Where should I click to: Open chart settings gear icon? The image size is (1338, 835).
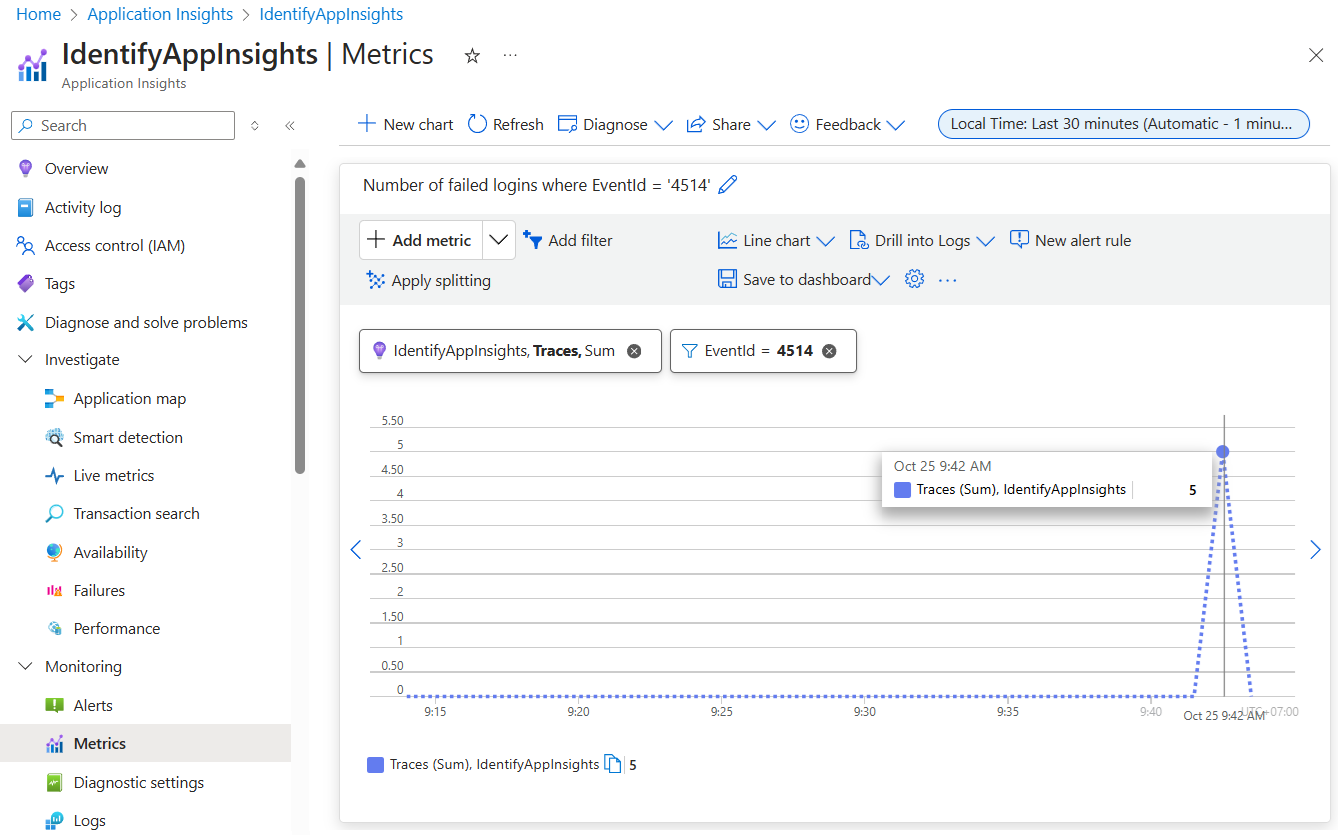[x=914, y=280]
